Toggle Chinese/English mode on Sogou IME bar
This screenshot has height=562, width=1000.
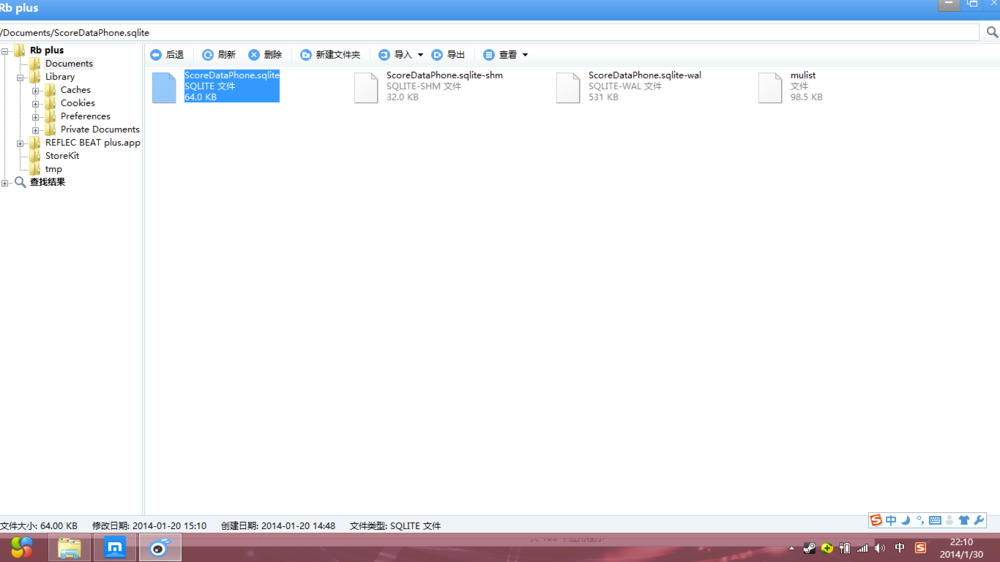891,521
